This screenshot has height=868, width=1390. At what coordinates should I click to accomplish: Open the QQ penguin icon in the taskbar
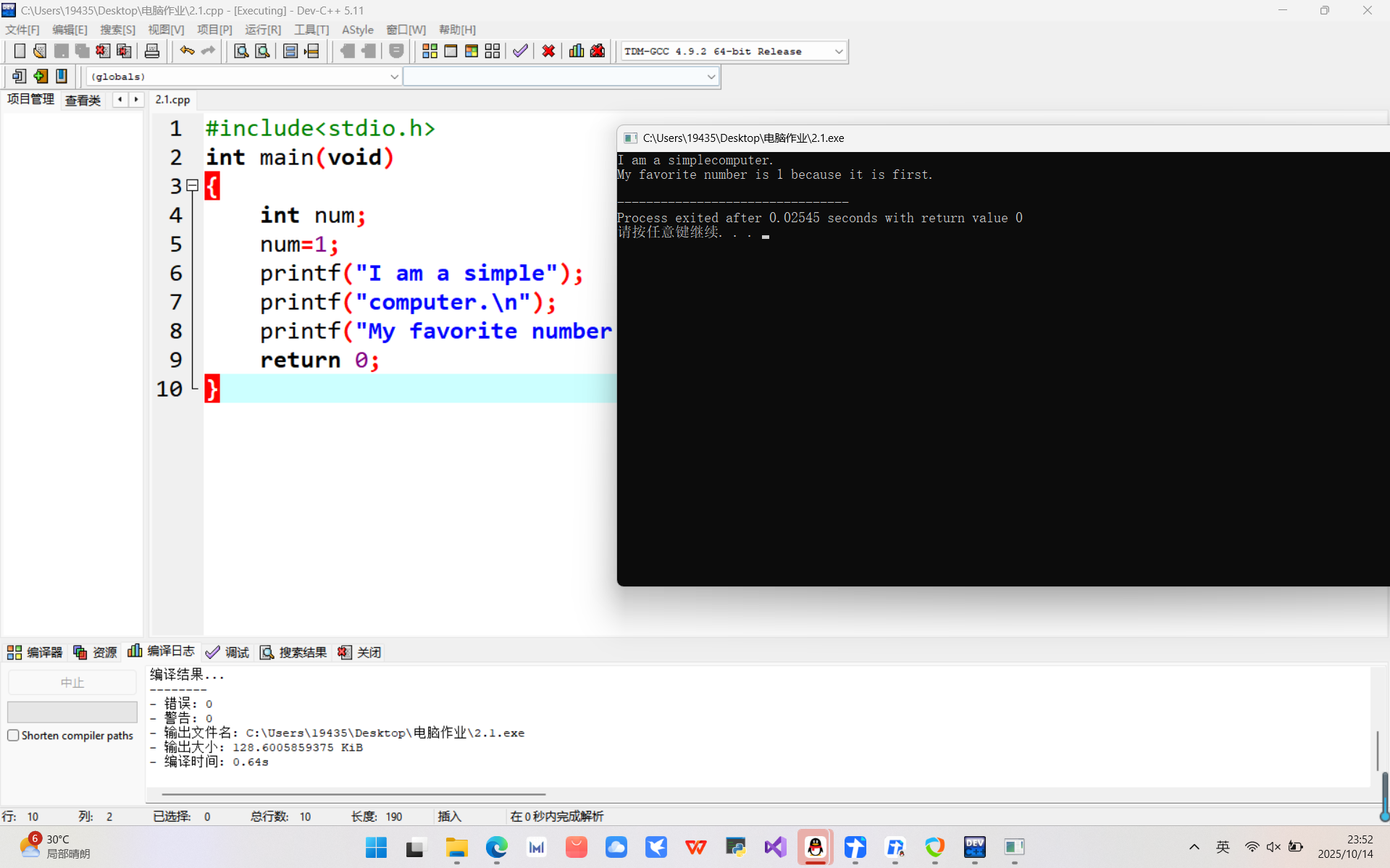pos(815,847)
